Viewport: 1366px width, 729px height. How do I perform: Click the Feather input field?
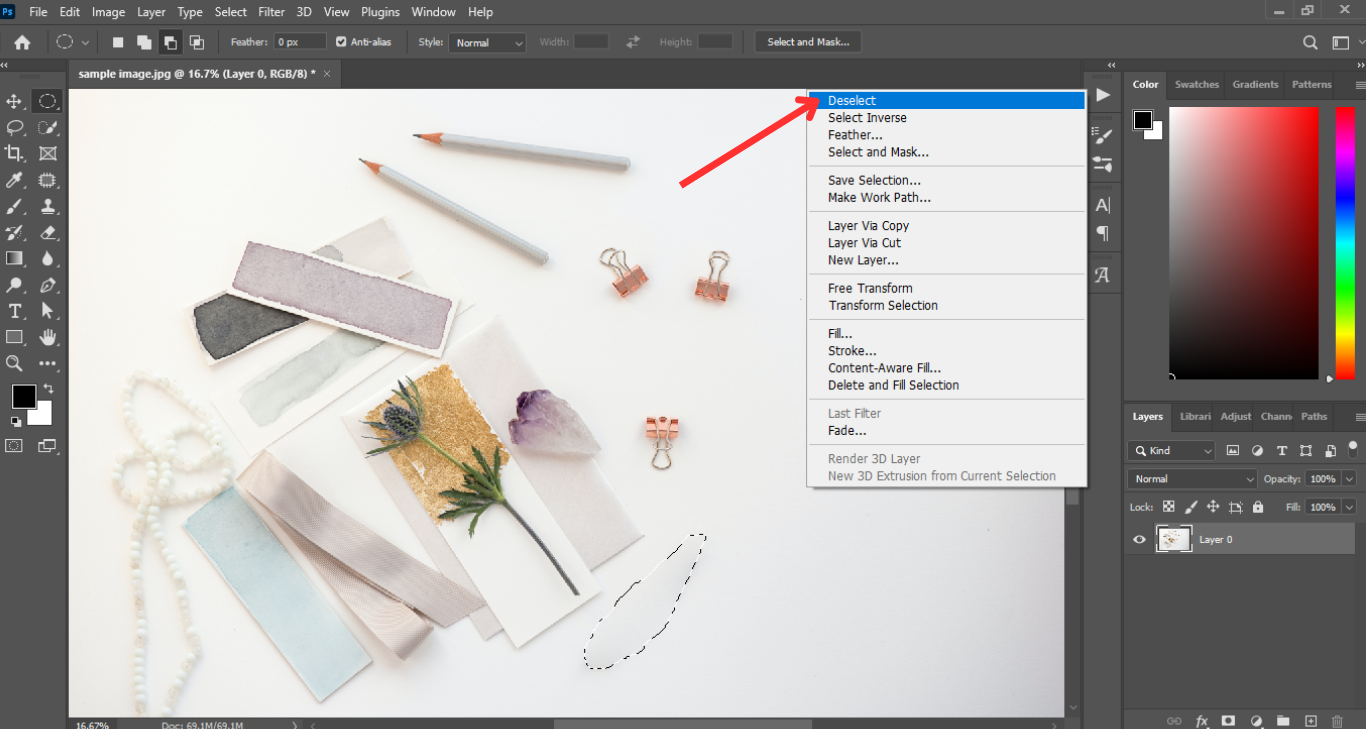300,42
